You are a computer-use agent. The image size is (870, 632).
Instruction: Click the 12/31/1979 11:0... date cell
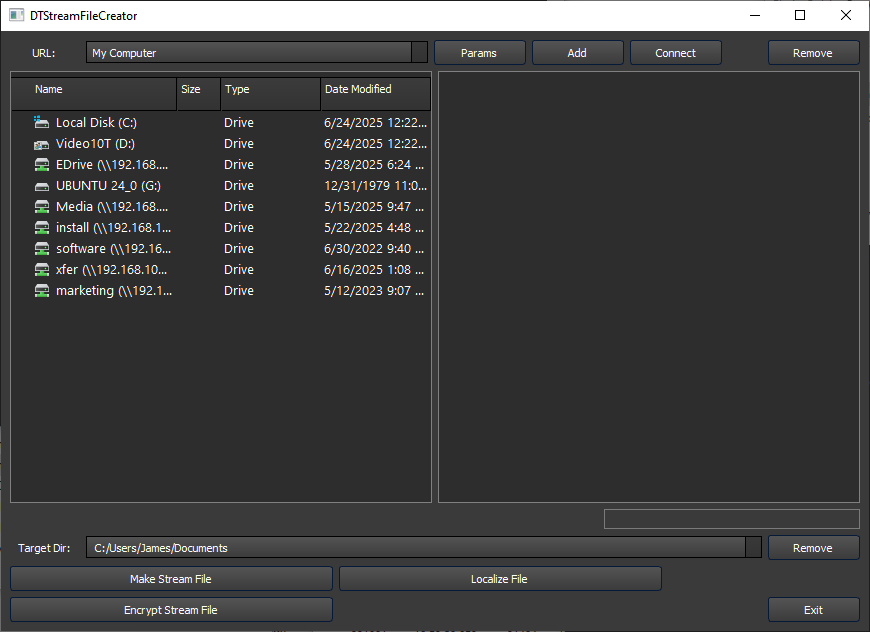pos(376,186)
